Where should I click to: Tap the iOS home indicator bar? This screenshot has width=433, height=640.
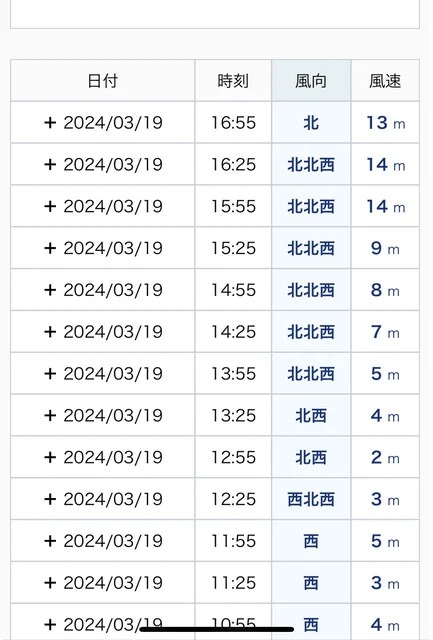click(x=217, y=629)
